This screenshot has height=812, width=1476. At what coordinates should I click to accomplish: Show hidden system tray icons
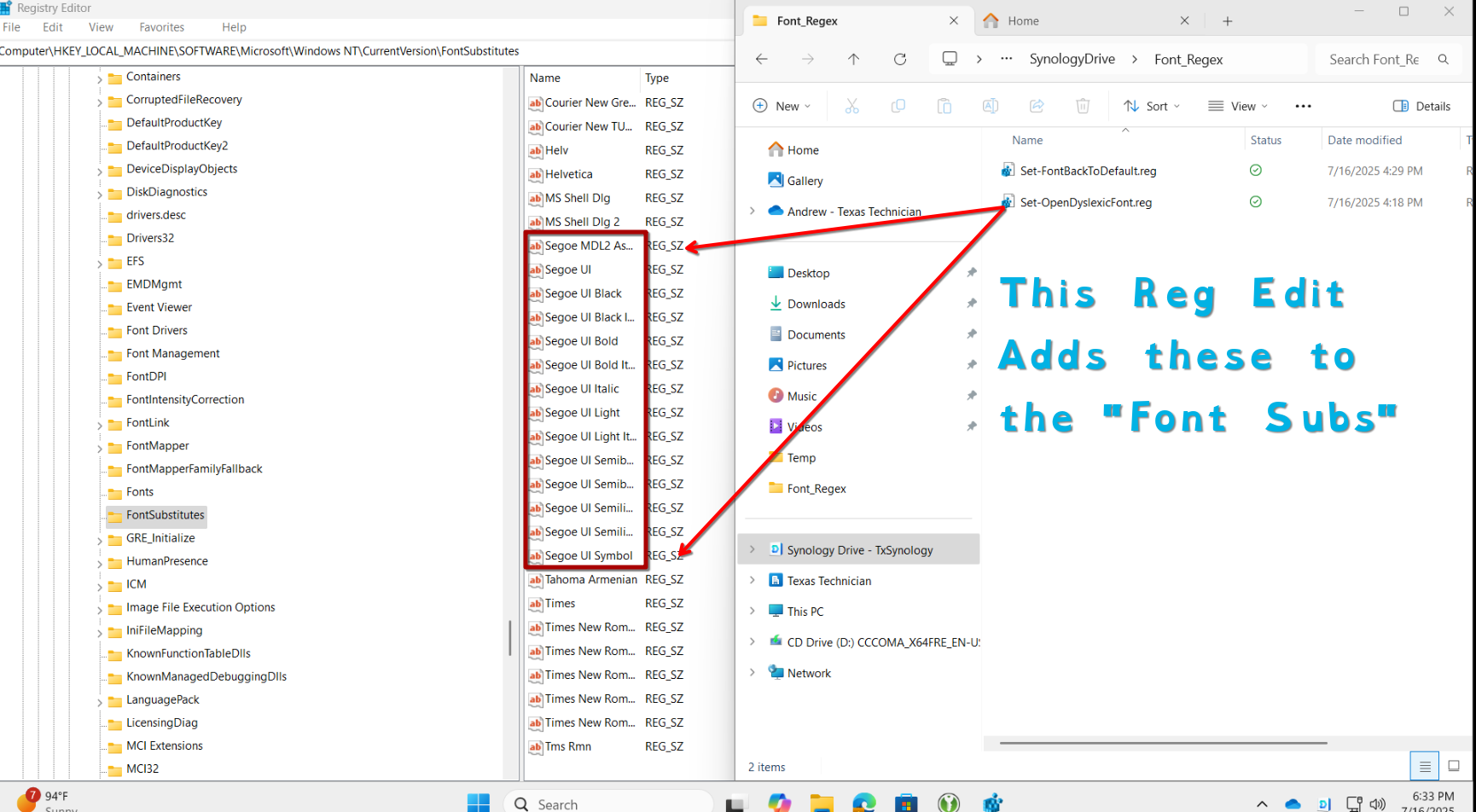coord(1262,803)
